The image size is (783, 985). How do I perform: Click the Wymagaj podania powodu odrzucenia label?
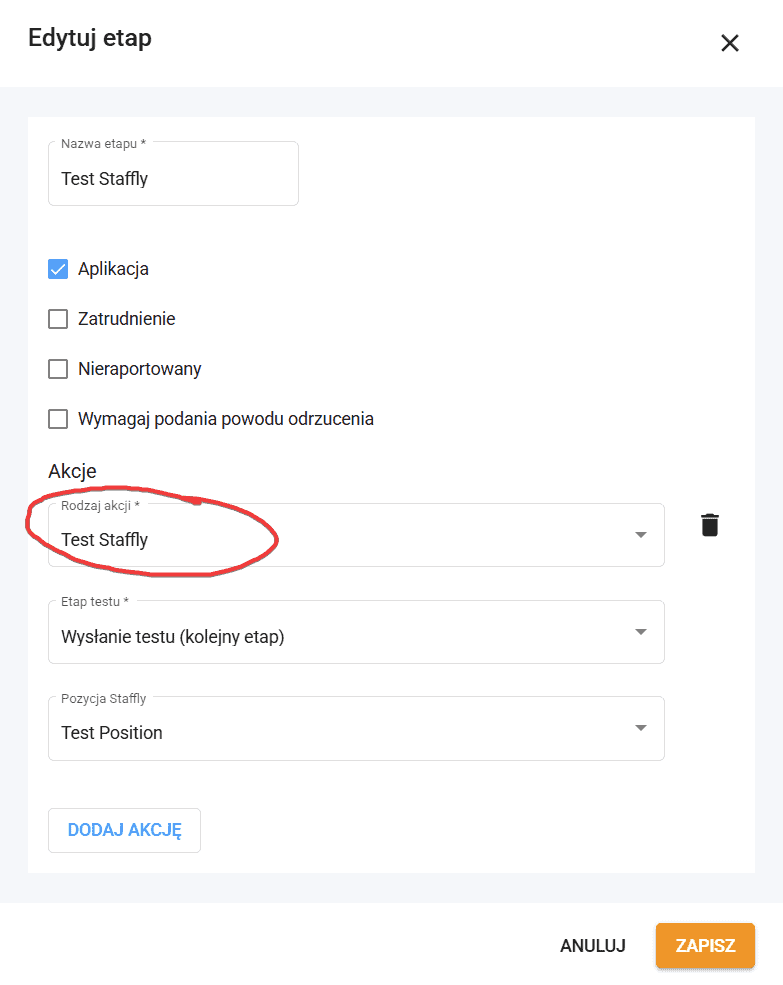(x=226, y=419)
